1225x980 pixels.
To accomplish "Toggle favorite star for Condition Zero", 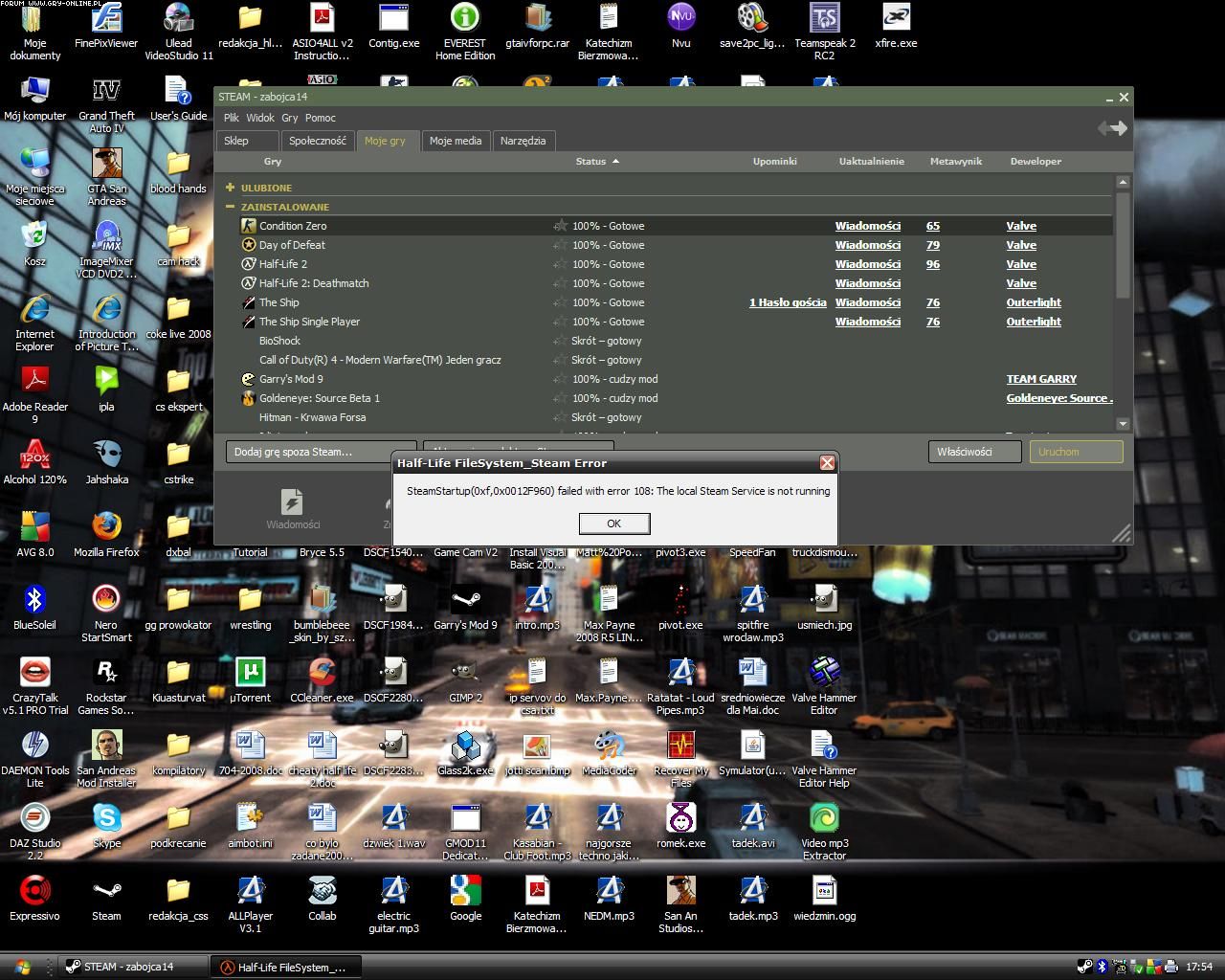I will pos(561,226).
